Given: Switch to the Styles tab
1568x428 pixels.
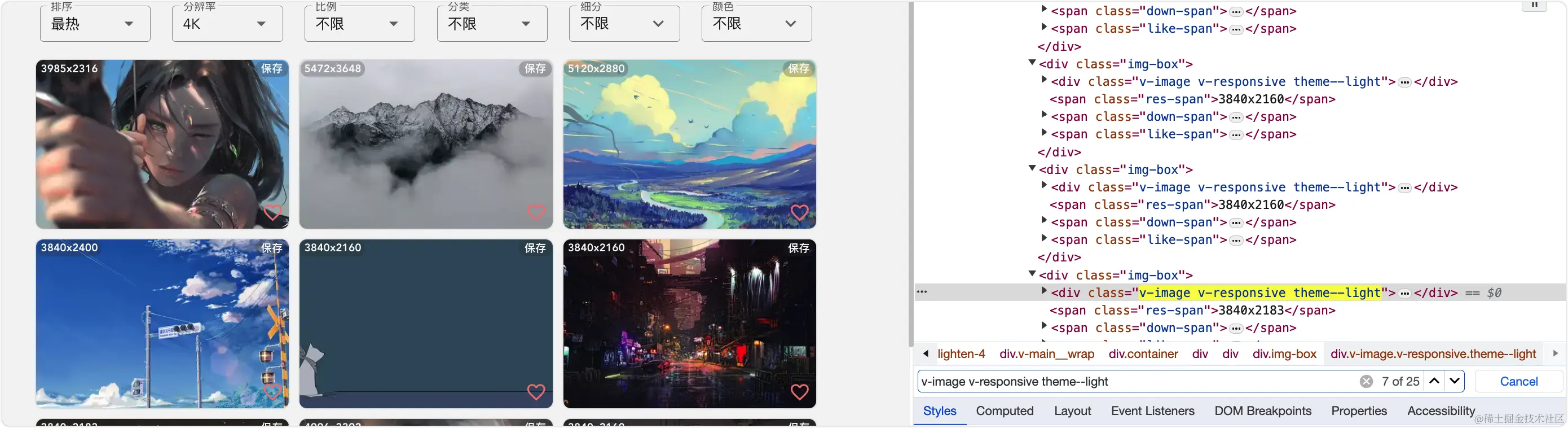Looking at the screenshot, I should point(939,411).
